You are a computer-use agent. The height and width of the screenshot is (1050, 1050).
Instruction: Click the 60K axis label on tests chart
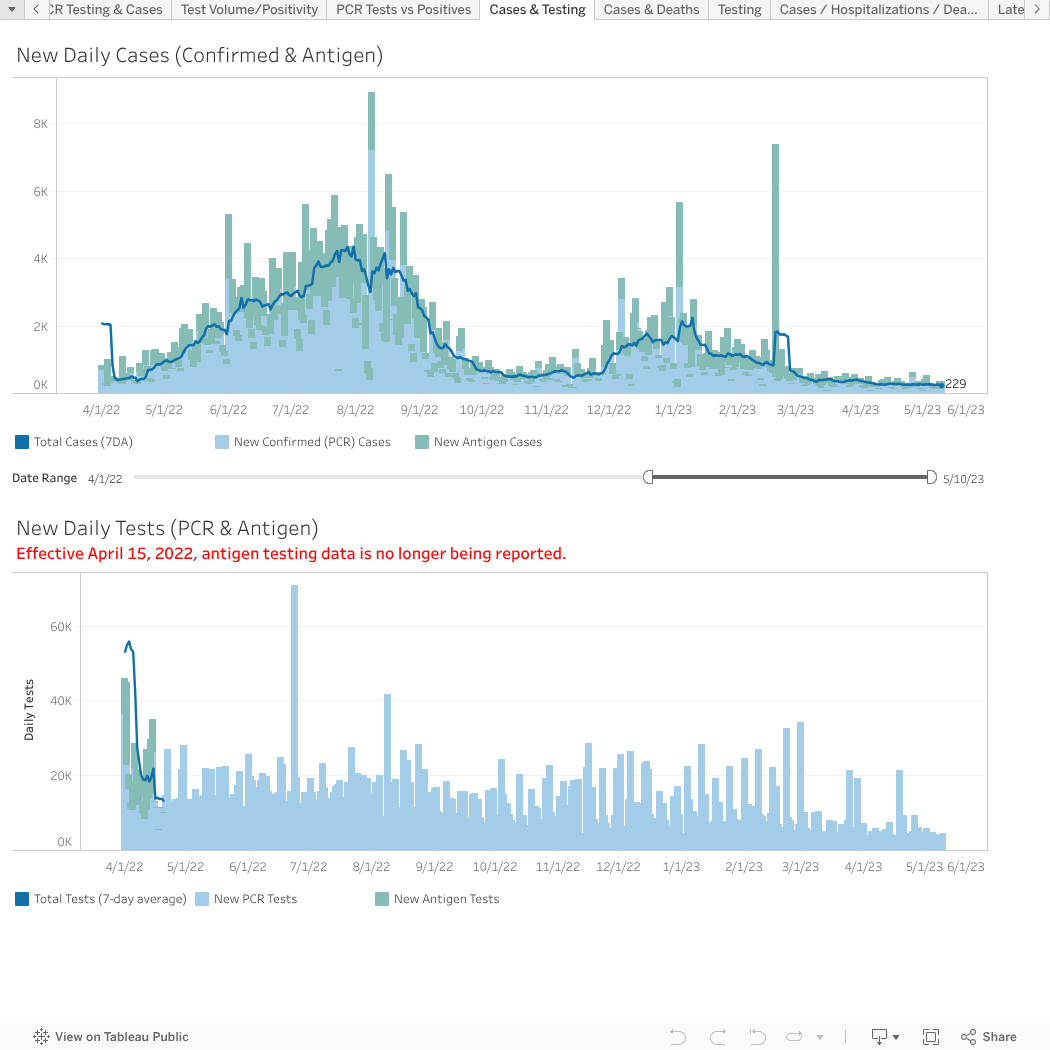(x=60, y=627)
